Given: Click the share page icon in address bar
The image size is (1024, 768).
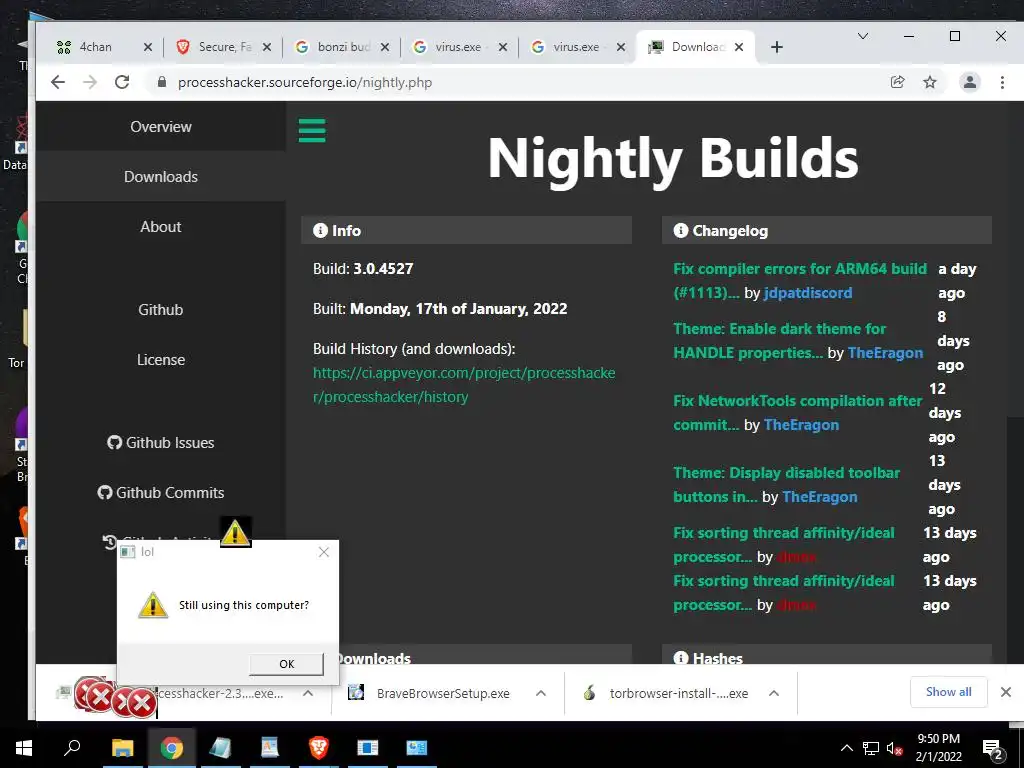Looking at the screenshot, I should pyautogui.click(x=897, y=82).
